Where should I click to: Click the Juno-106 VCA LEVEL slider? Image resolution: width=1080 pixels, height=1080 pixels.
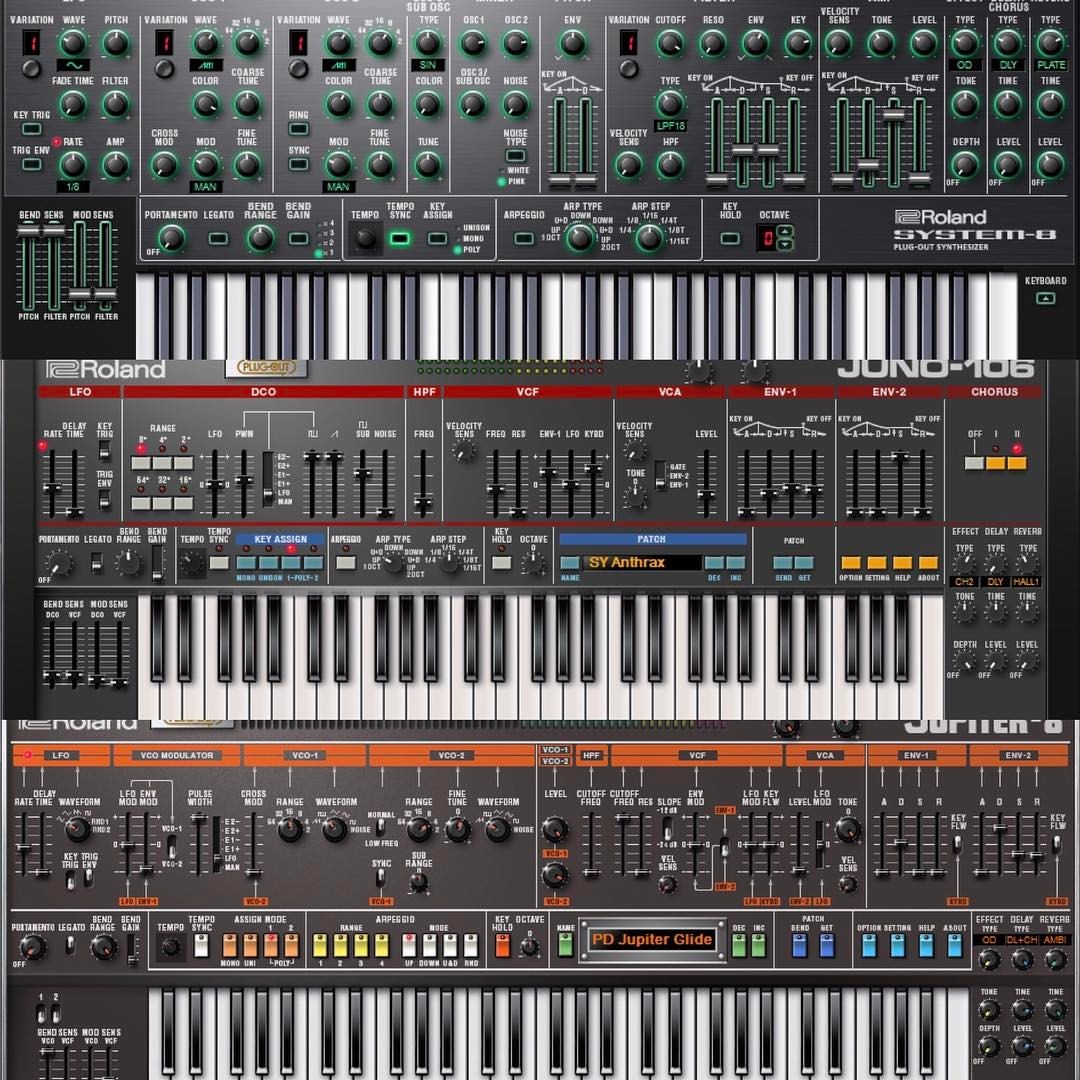coord(706,484)
